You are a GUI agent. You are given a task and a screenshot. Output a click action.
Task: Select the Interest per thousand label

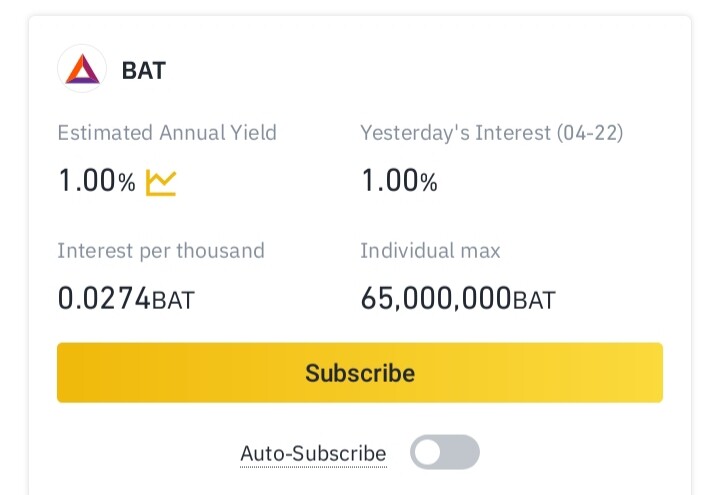point(161,250)
